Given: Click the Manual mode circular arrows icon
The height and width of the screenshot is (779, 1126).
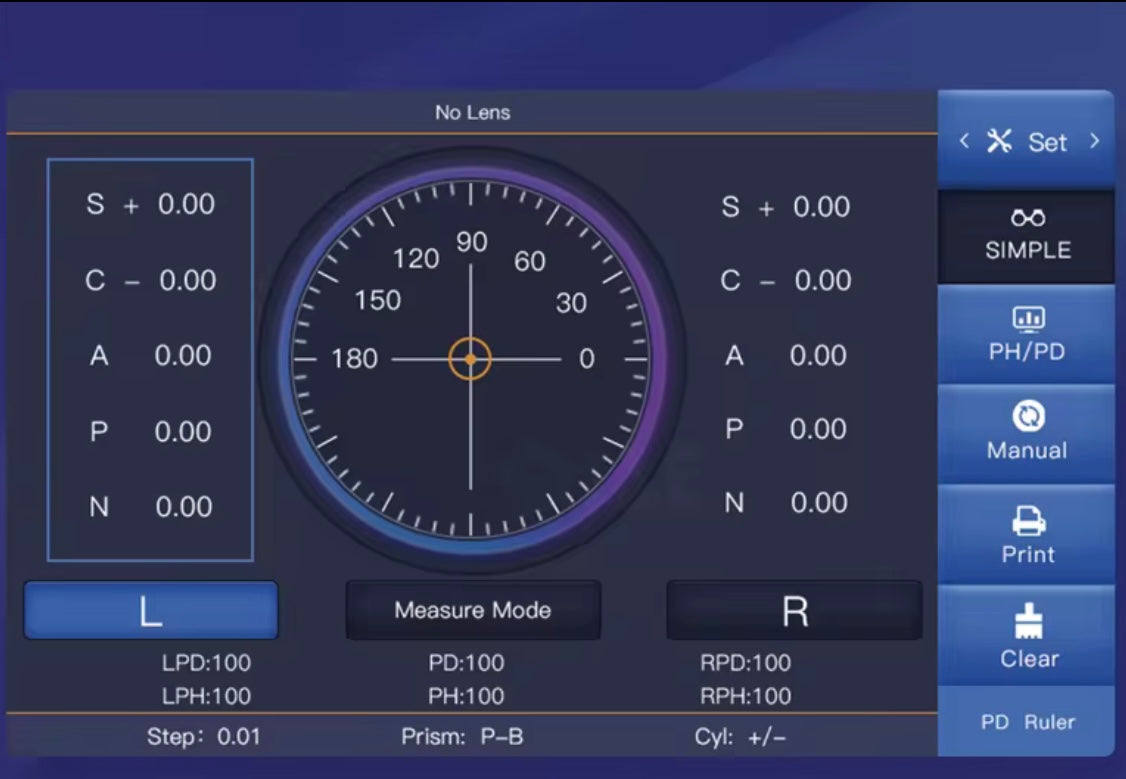Looking at the screenshot, I should 1027,415.
